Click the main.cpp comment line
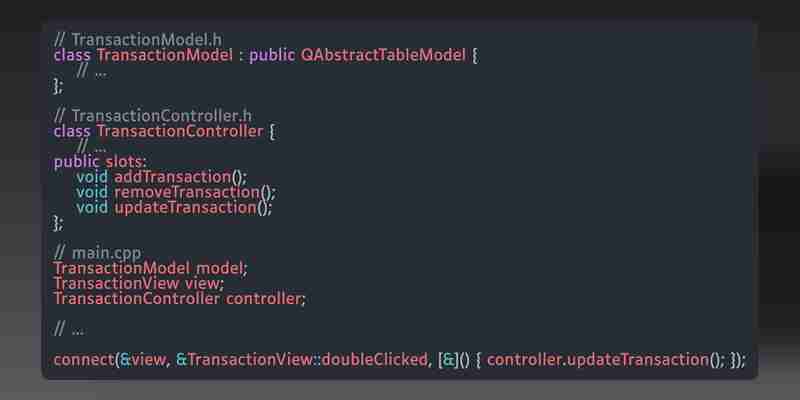Viewport: 800px width, 400px height. tap(97, 253)
